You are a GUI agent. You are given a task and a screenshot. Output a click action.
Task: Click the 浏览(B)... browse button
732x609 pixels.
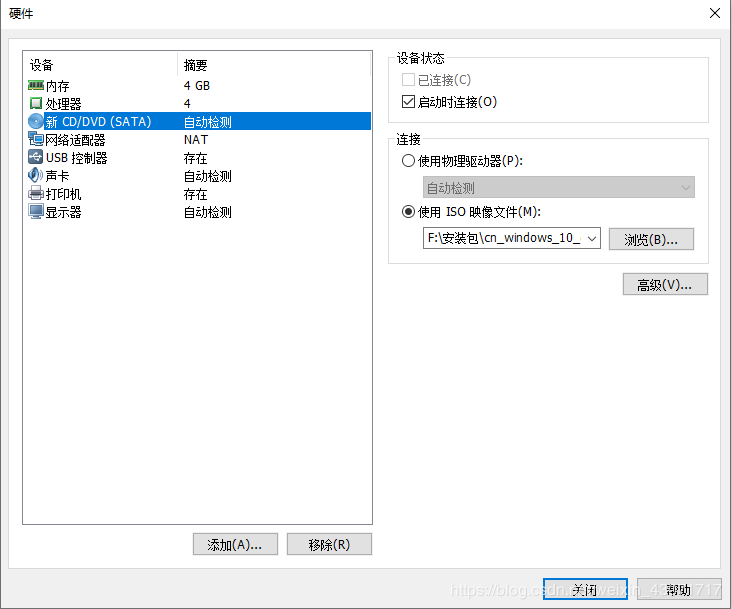(x=651, y=239)
